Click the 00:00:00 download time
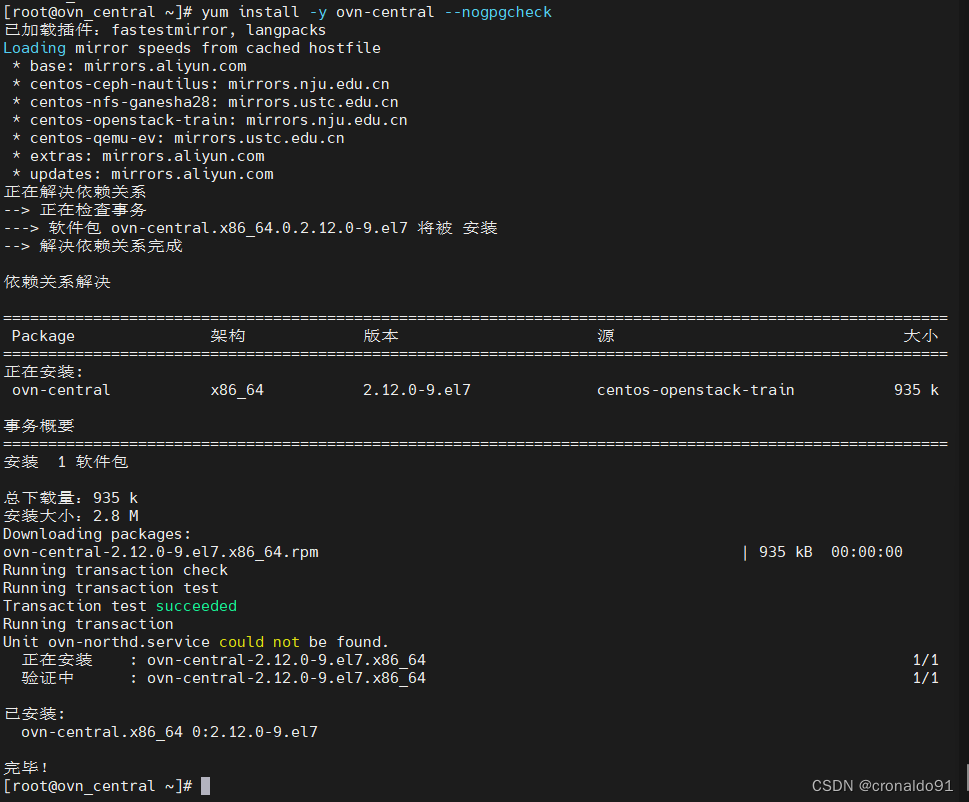This screenshot has height=802, width=969. point(866,552)
